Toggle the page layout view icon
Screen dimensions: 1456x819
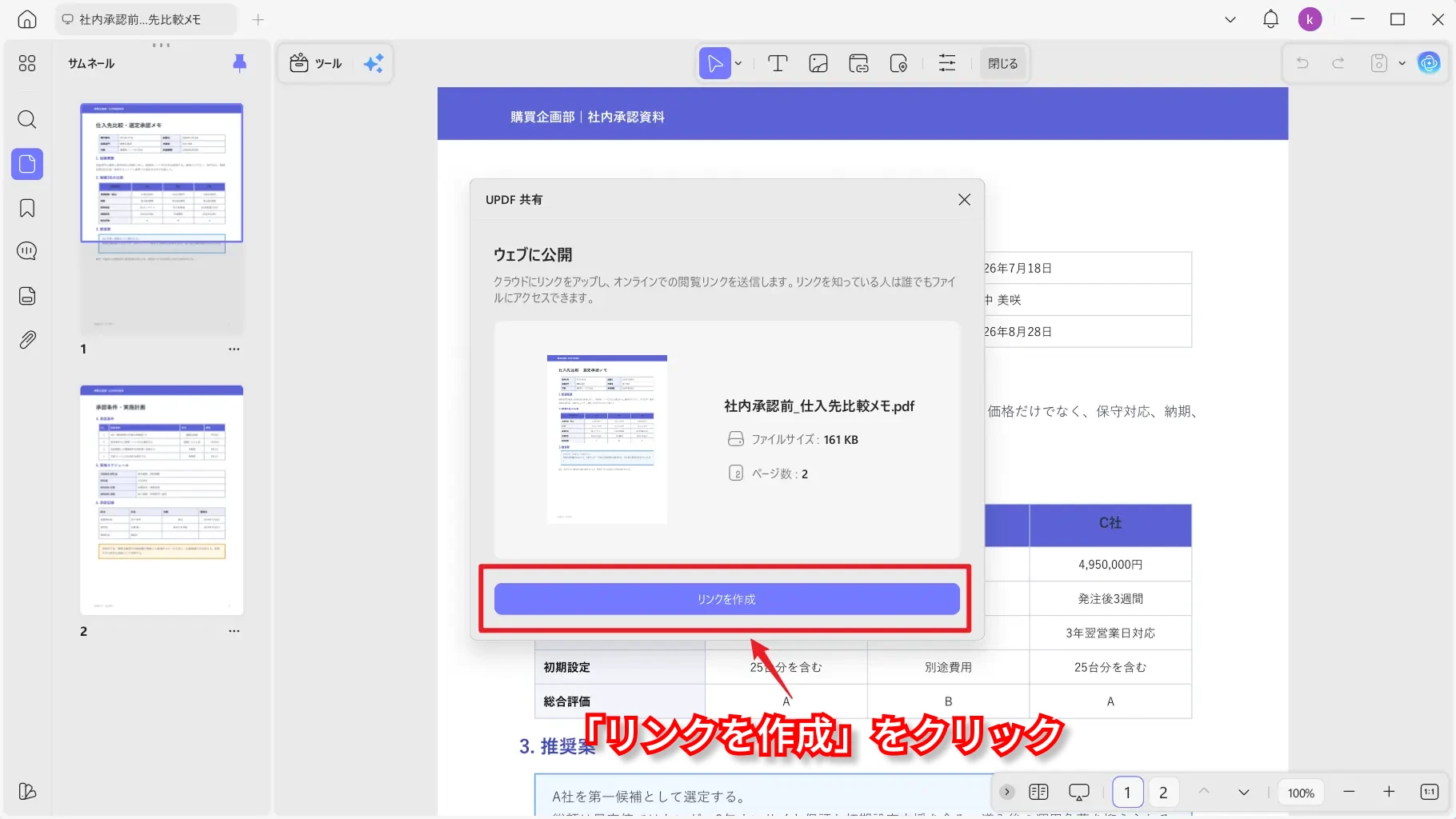pos(1038,792)
